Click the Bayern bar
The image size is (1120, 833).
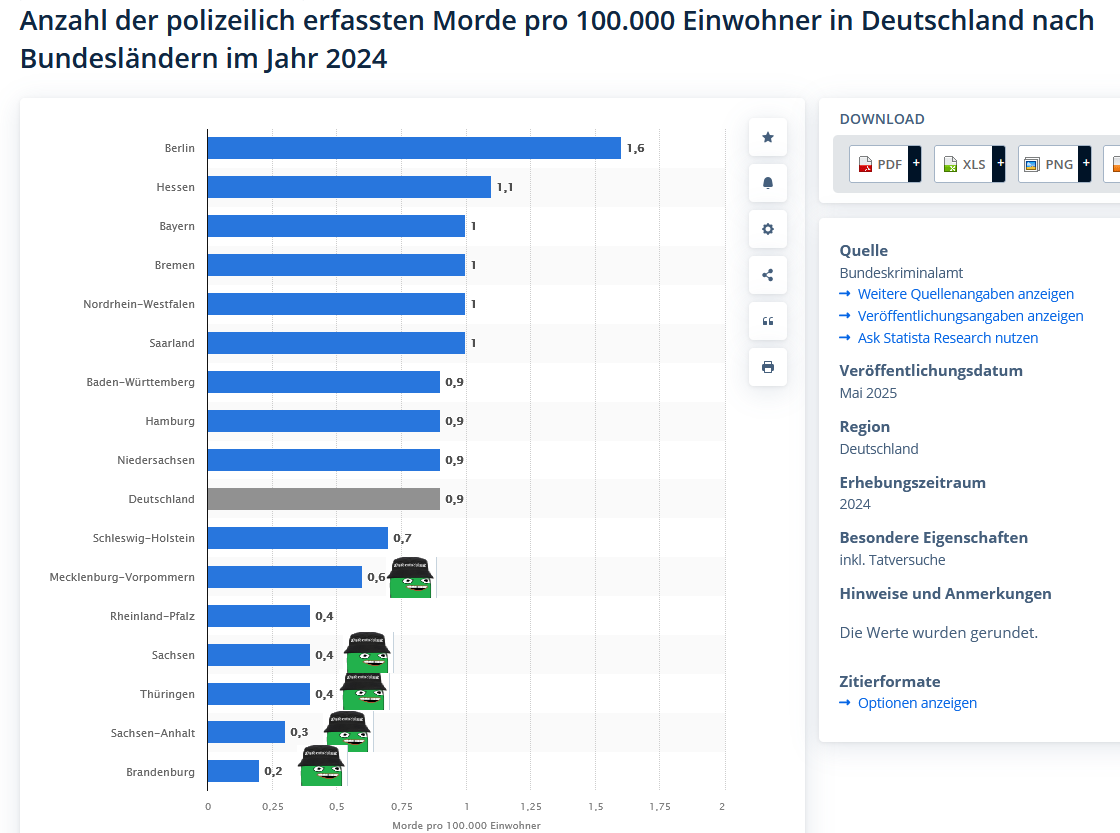tap(336, 226)
